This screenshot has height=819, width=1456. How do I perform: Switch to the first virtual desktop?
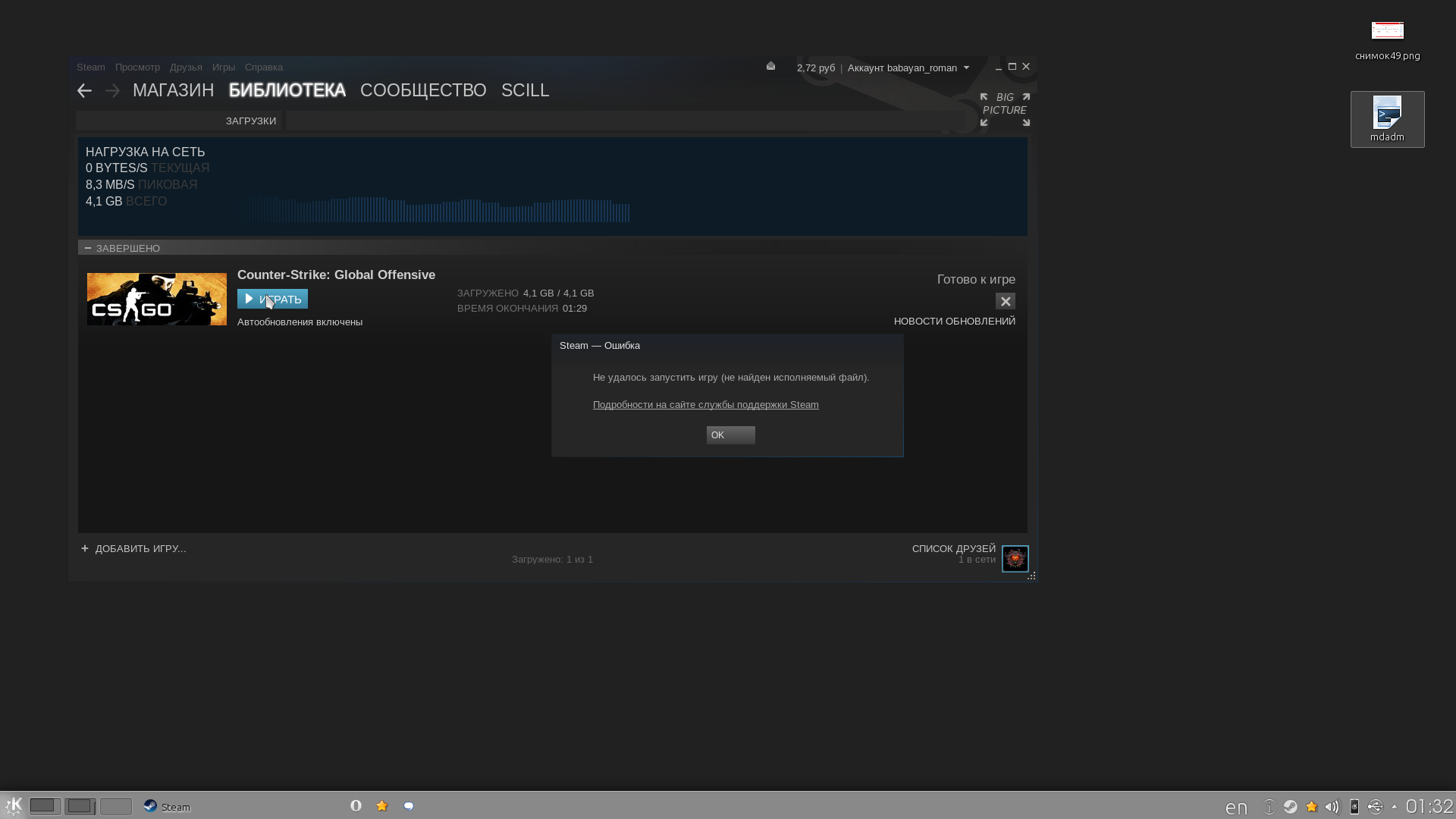[x=45, y=806]
